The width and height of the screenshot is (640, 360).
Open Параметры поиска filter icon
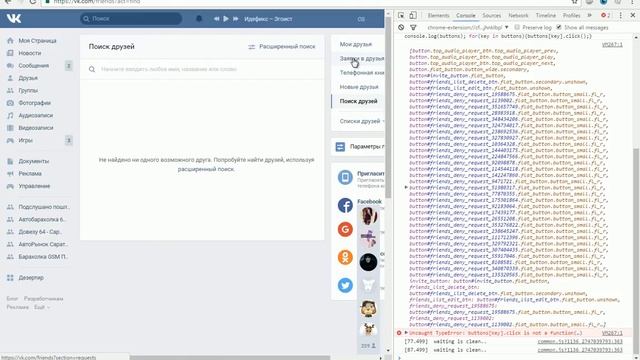(x=340, y=147)
